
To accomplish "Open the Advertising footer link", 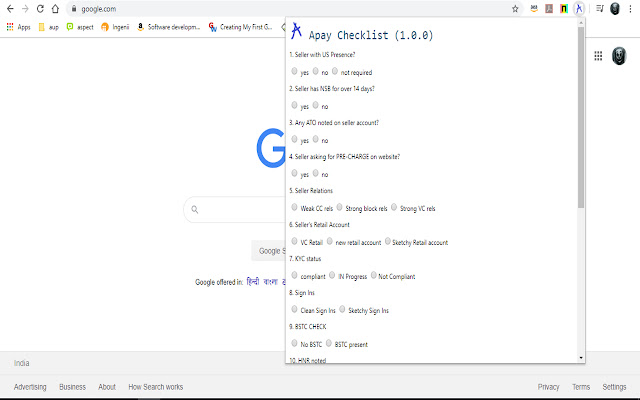I will coord(30,387).
